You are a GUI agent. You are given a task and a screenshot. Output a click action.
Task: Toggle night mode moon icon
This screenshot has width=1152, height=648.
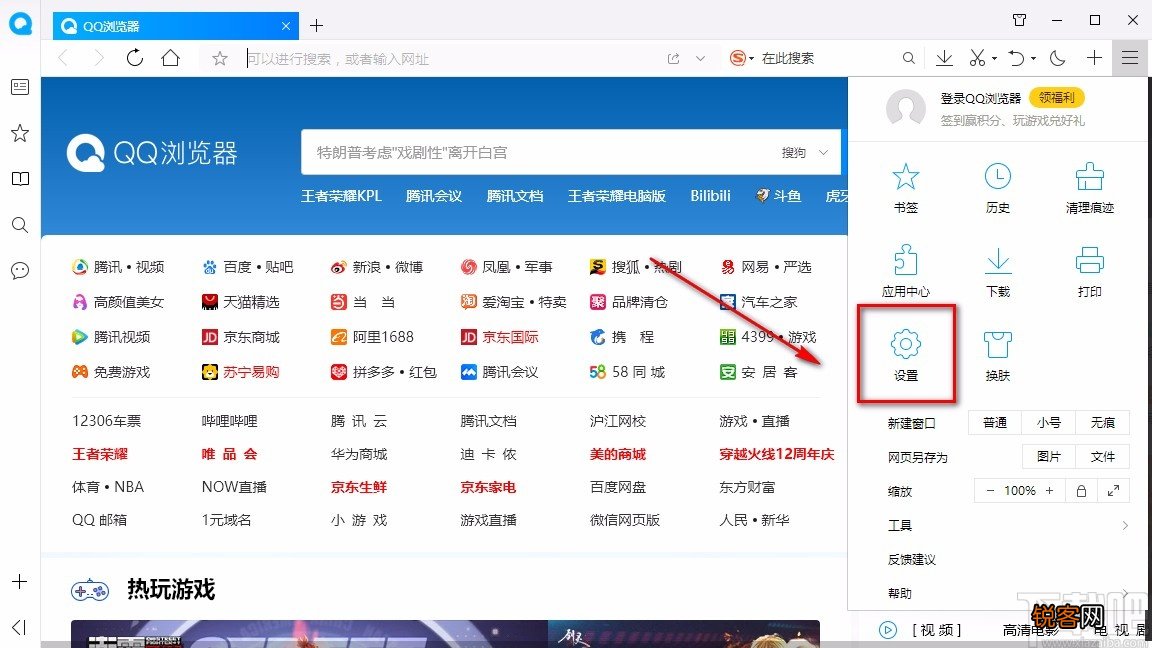1057,58
